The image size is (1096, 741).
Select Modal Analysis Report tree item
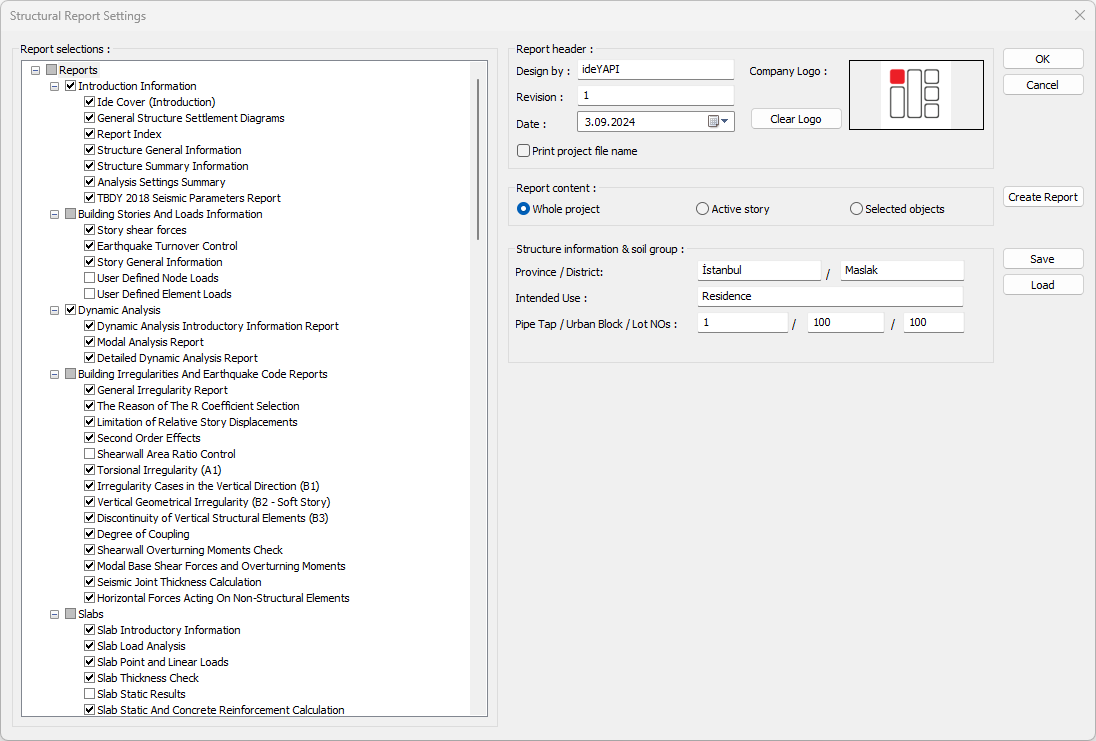150,342
